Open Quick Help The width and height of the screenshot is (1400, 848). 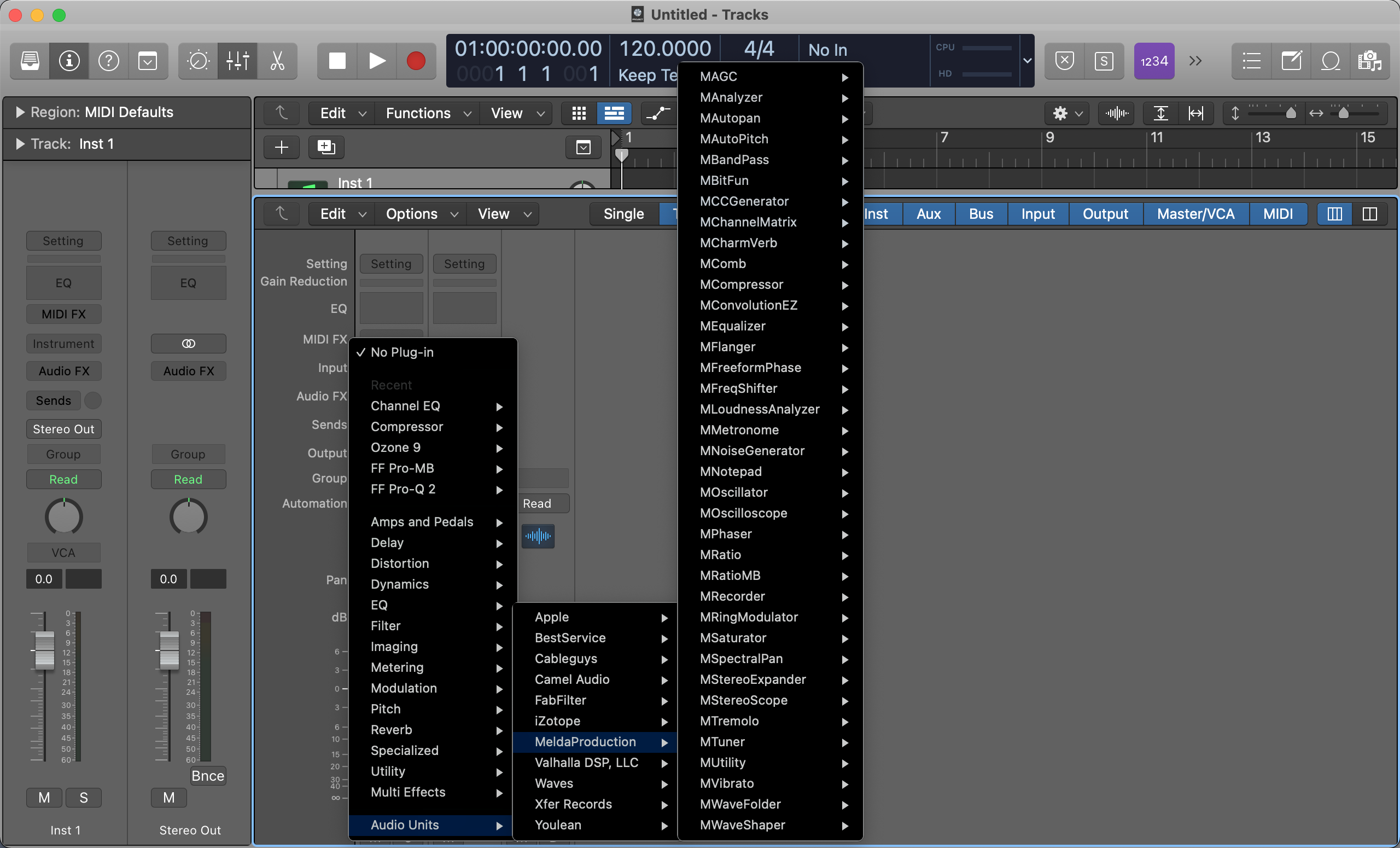click(109, 61)
